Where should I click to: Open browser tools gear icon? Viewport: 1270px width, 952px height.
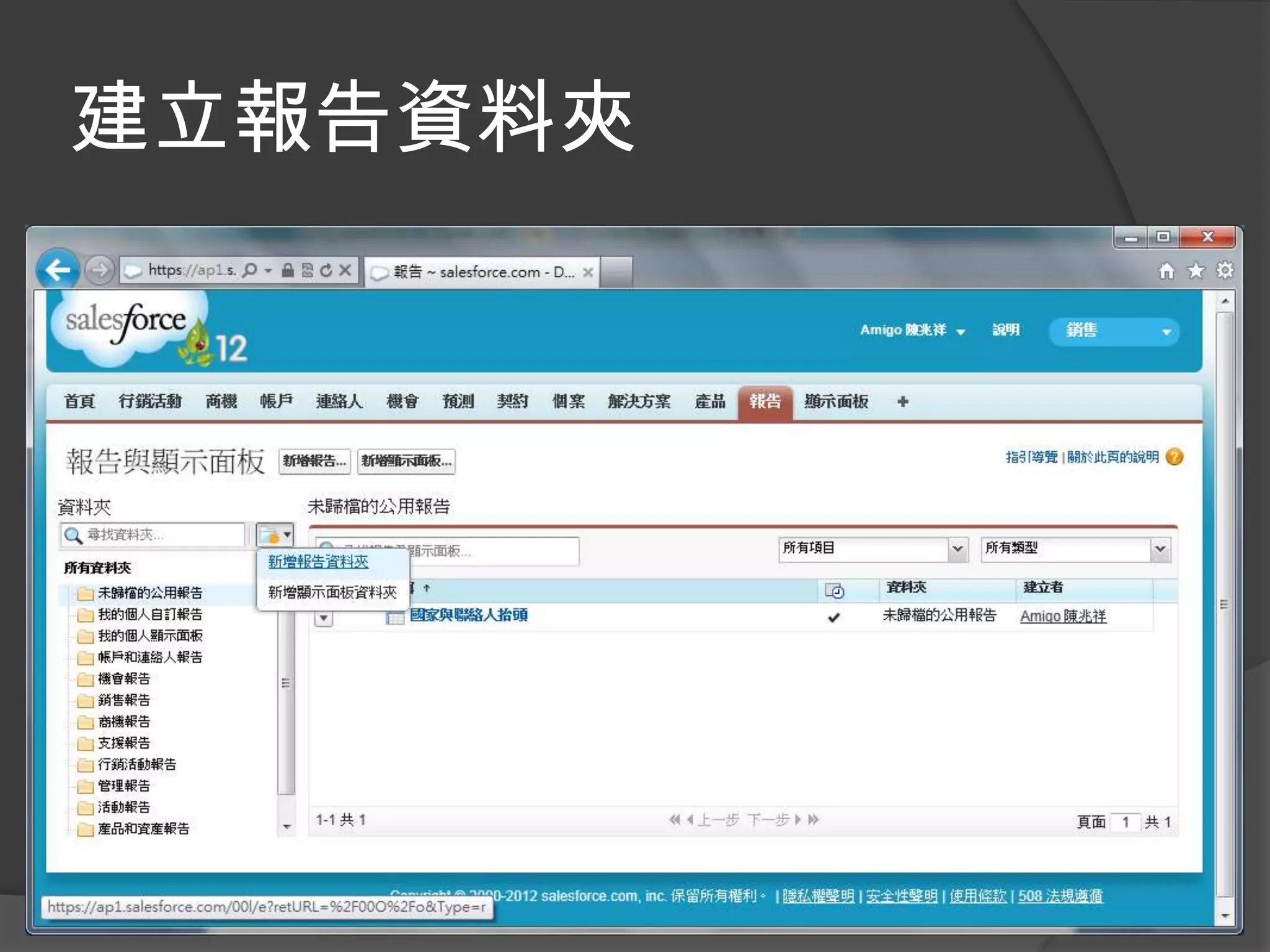1225,271
